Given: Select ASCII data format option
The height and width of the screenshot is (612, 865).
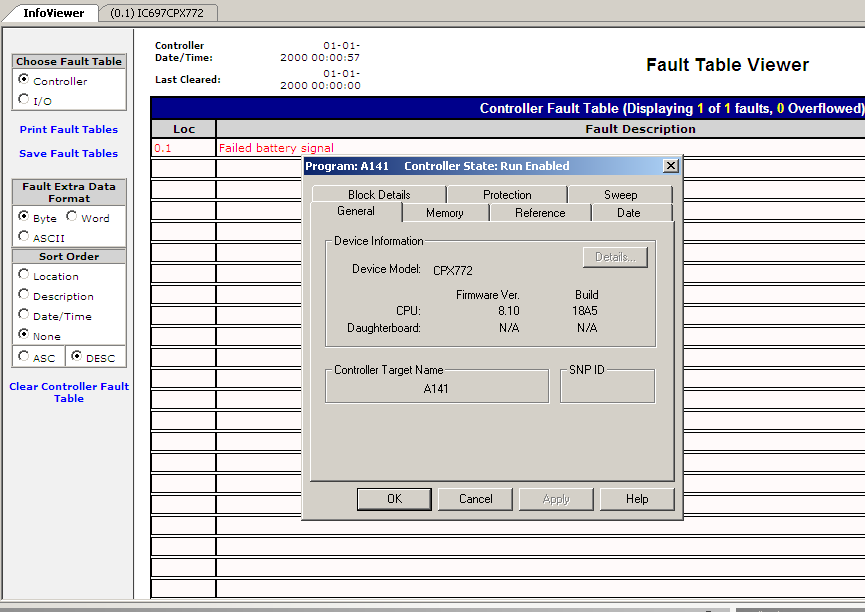Looking at the screenshot, I should coord(24,237).
